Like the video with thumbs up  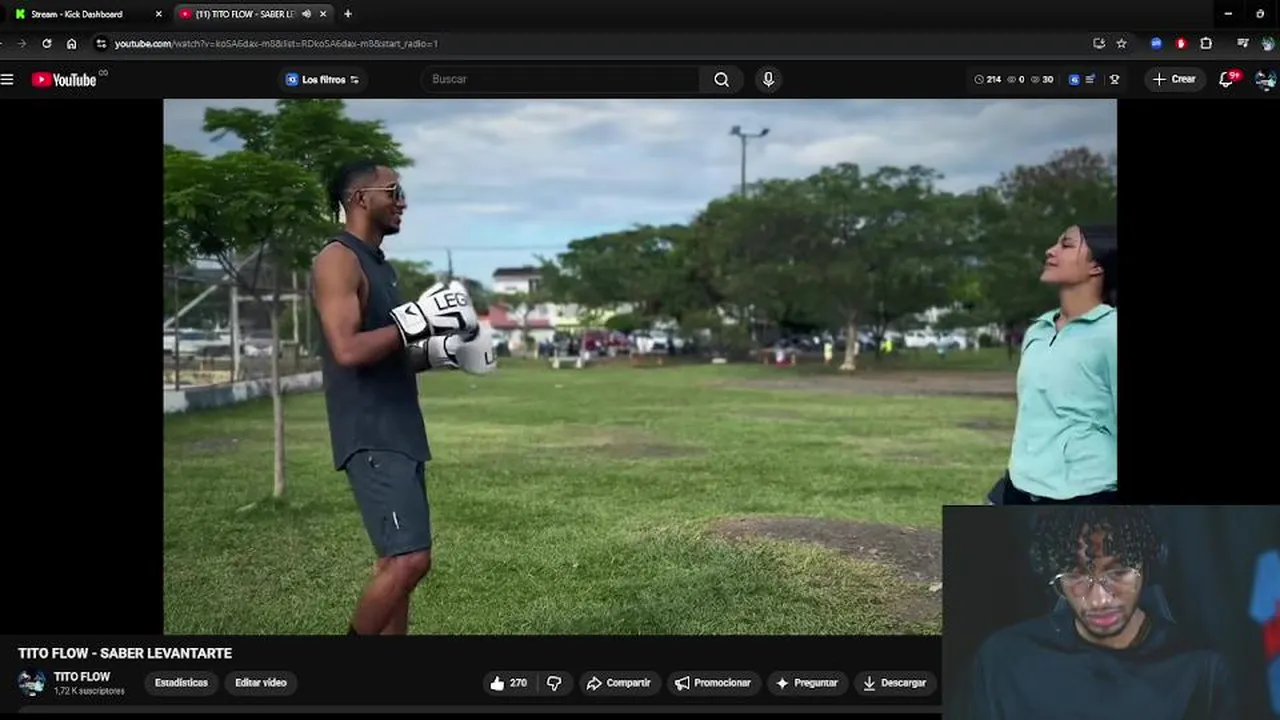coord(508,683)
